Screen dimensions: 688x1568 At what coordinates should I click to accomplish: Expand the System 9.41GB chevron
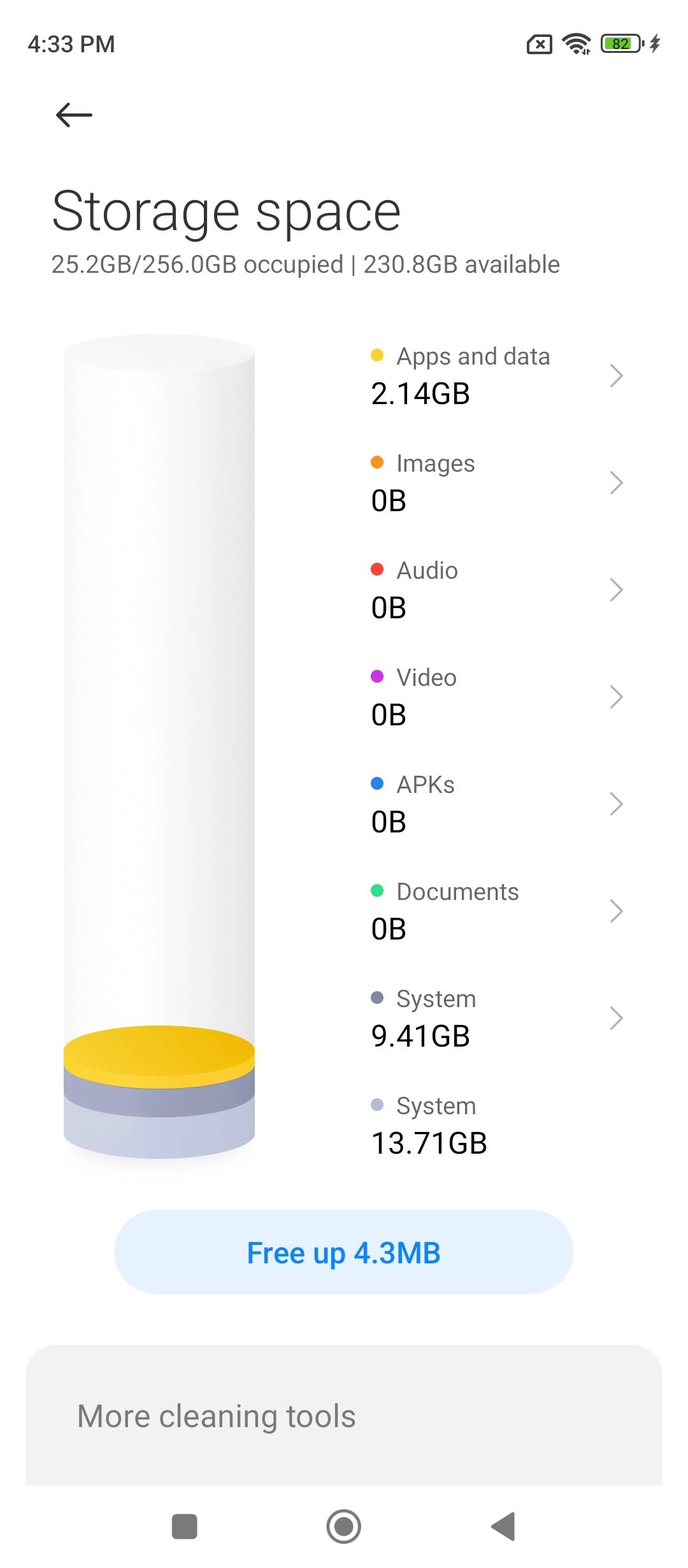(615, 1018)
